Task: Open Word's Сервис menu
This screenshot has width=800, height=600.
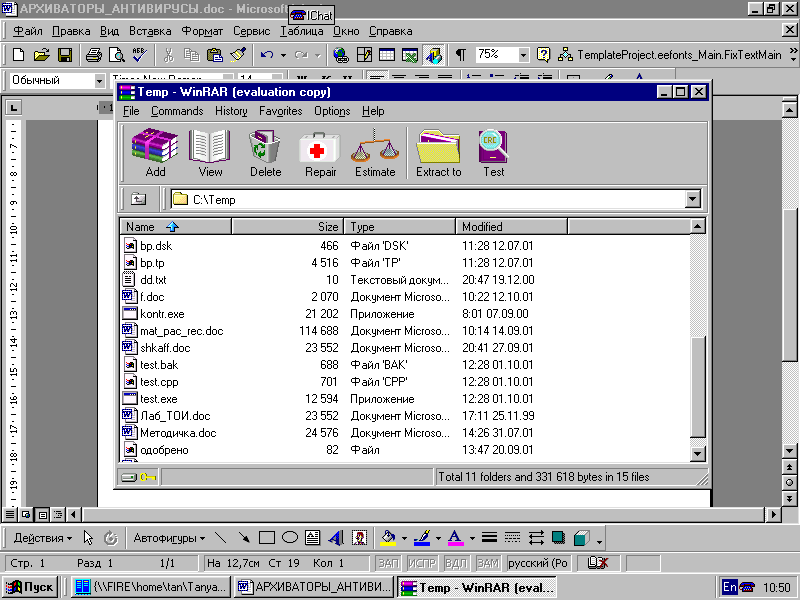Action: click(x=252, y=31)
